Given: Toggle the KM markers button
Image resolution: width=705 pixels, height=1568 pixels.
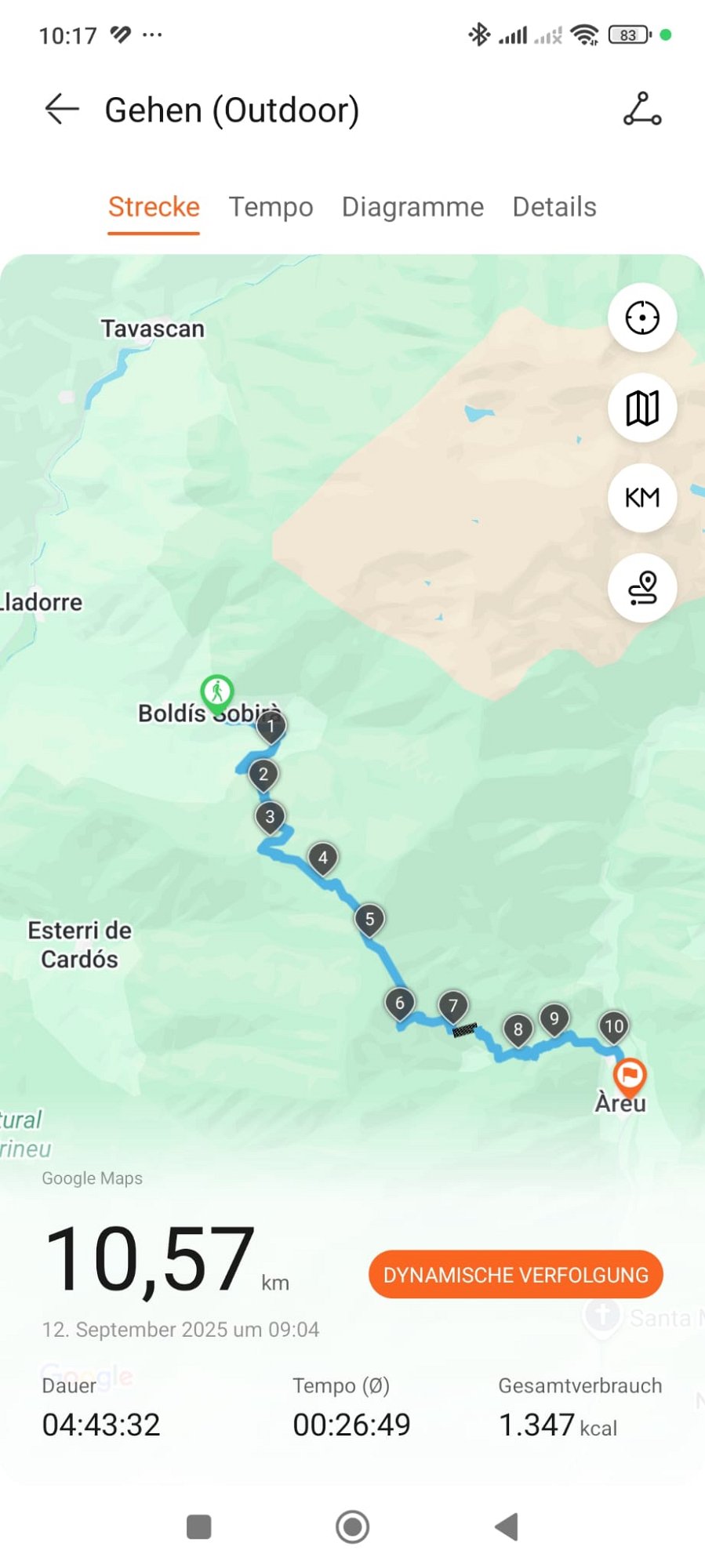Looking at the screenshot, I should pos(642,498).
